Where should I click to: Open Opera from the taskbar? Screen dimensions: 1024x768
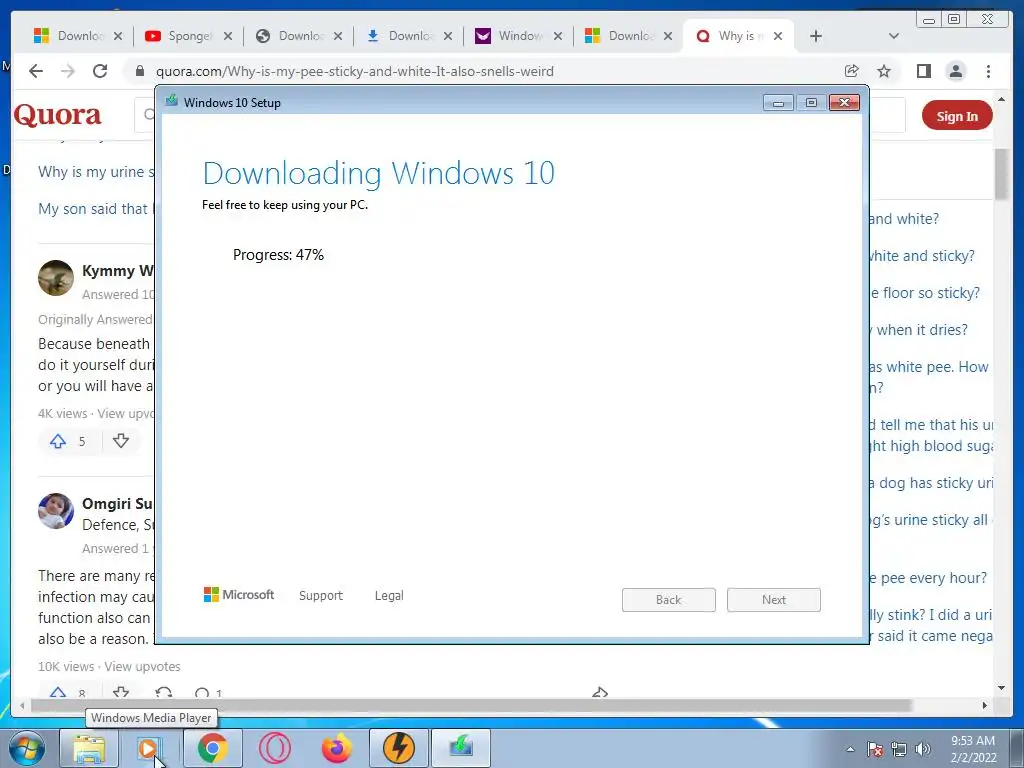click(x=274, y=748)
